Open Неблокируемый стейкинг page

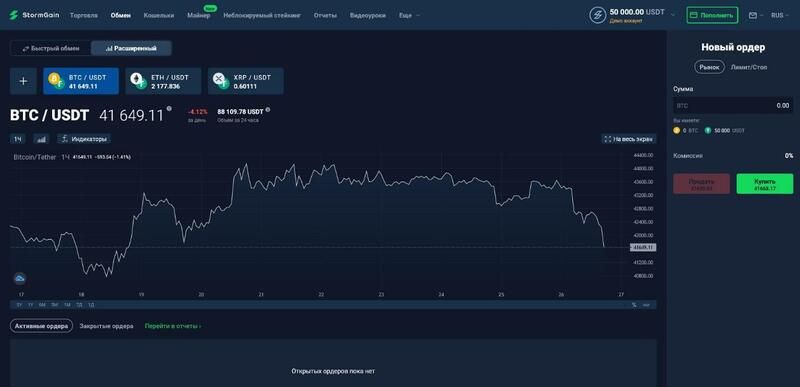262,15
